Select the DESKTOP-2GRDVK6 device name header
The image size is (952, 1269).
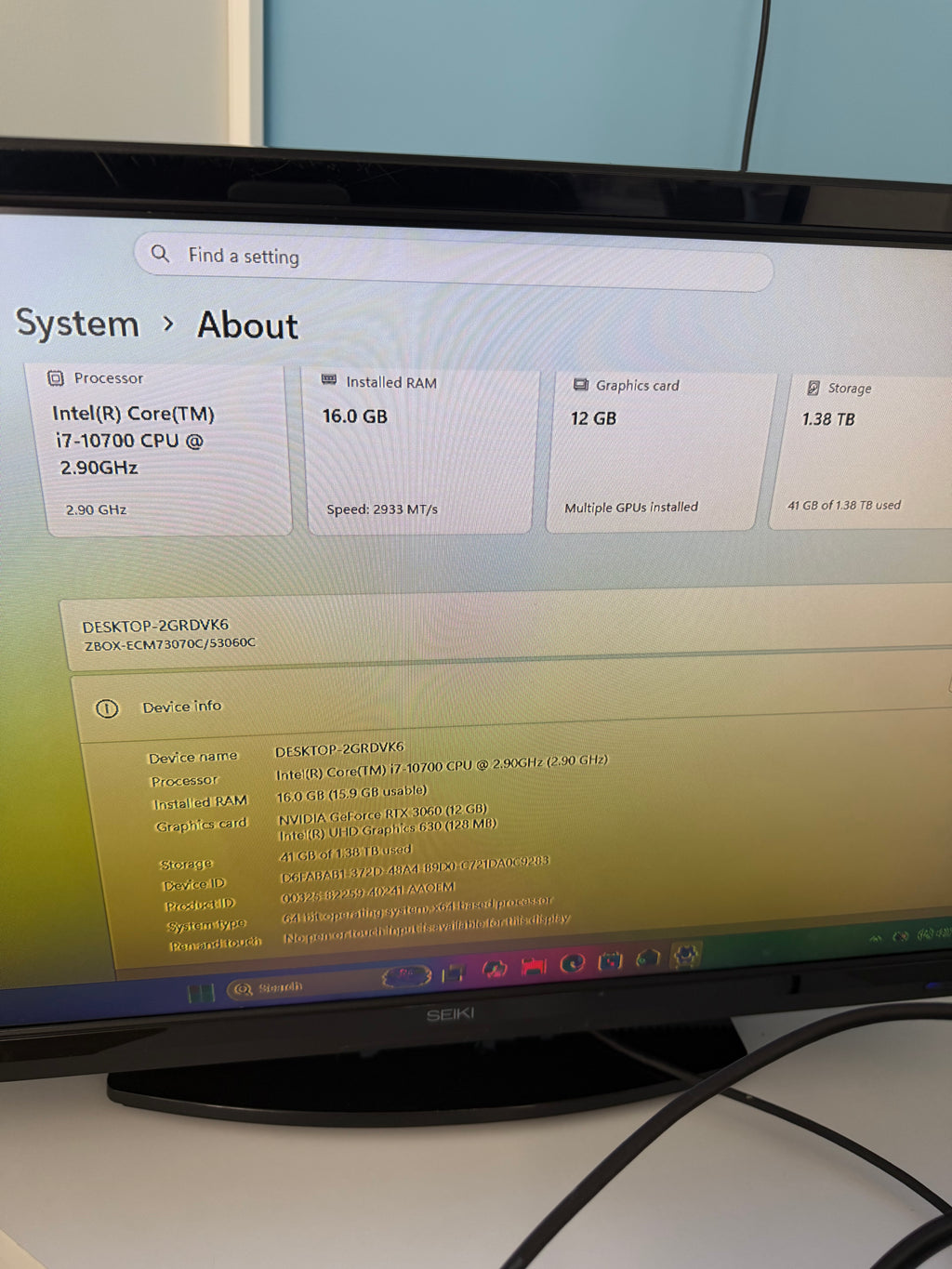click(x=155, y=625)
